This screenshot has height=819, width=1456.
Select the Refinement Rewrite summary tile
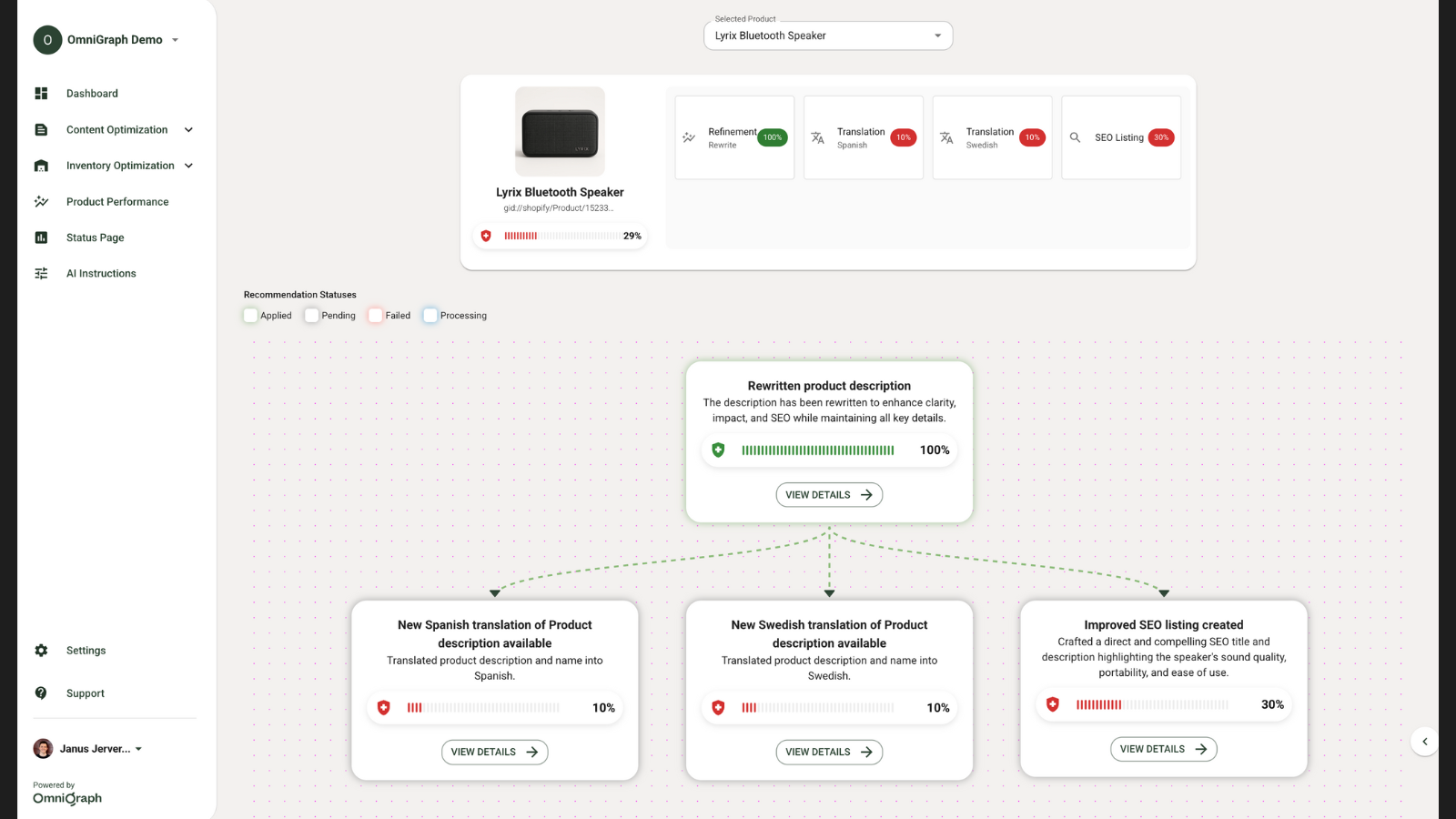coord(734,137)
